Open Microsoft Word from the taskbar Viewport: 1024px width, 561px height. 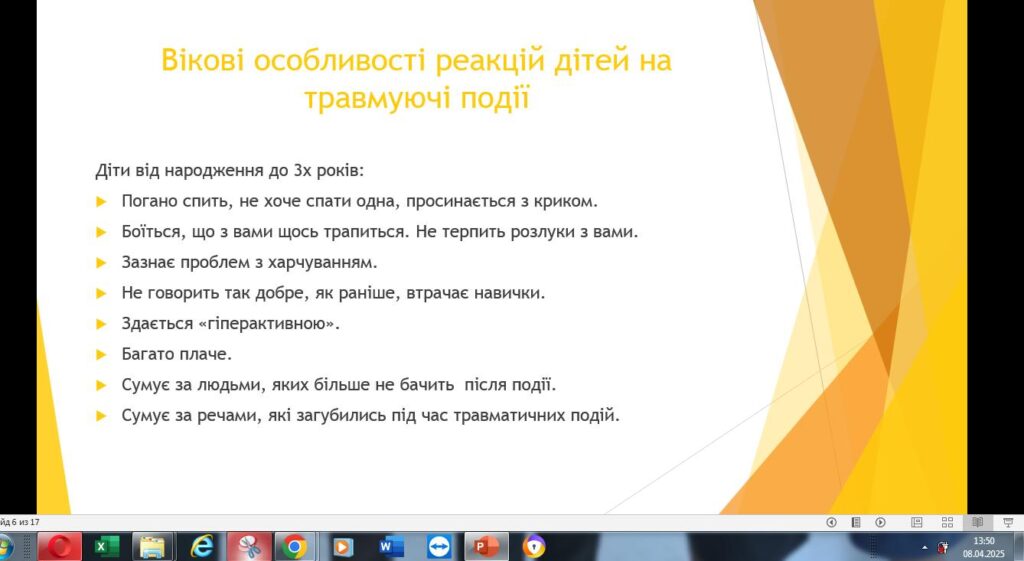[x=391, y=547]
